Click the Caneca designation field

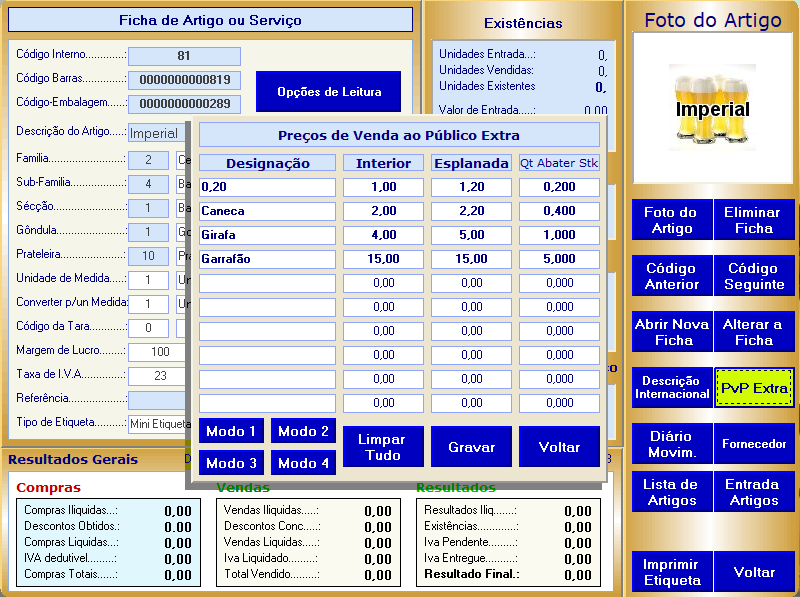click(x=267, y=211)
